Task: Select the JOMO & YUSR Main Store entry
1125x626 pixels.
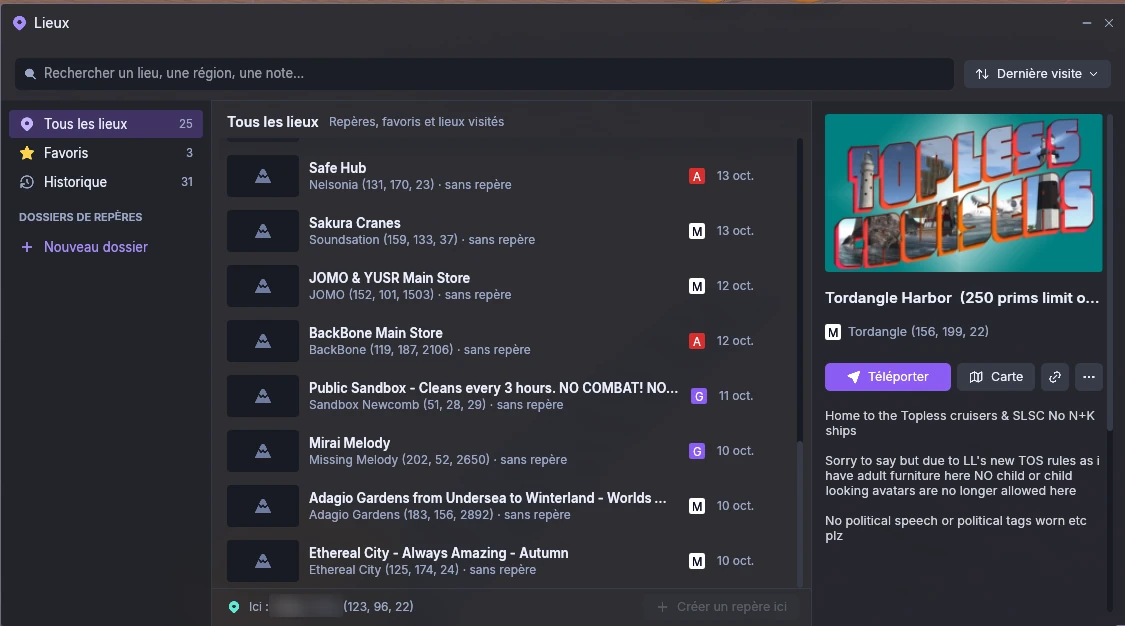Action: (491, 285)
